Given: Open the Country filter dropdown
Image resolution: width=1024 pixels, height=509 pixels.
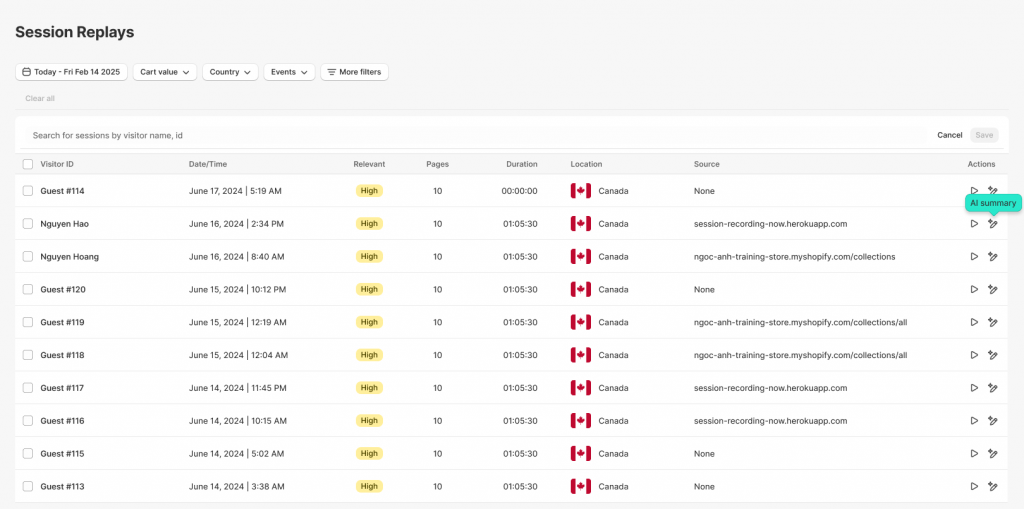Looking at the screenshot, I should pyautogui.click(x=230, y=72).
